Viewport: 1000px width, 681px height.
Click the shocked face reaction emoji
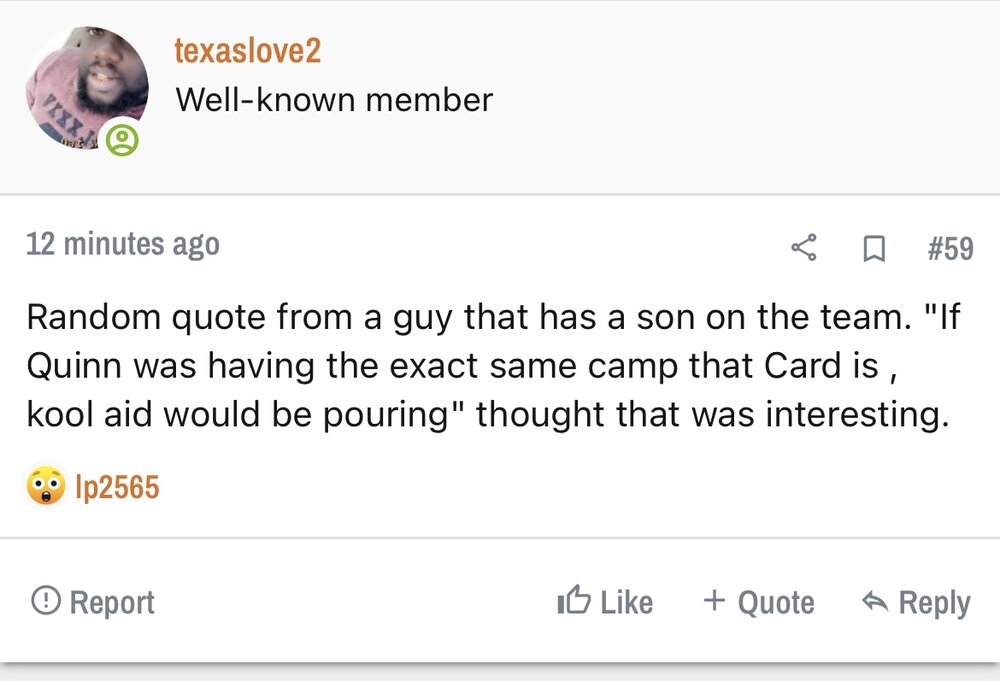45,487
